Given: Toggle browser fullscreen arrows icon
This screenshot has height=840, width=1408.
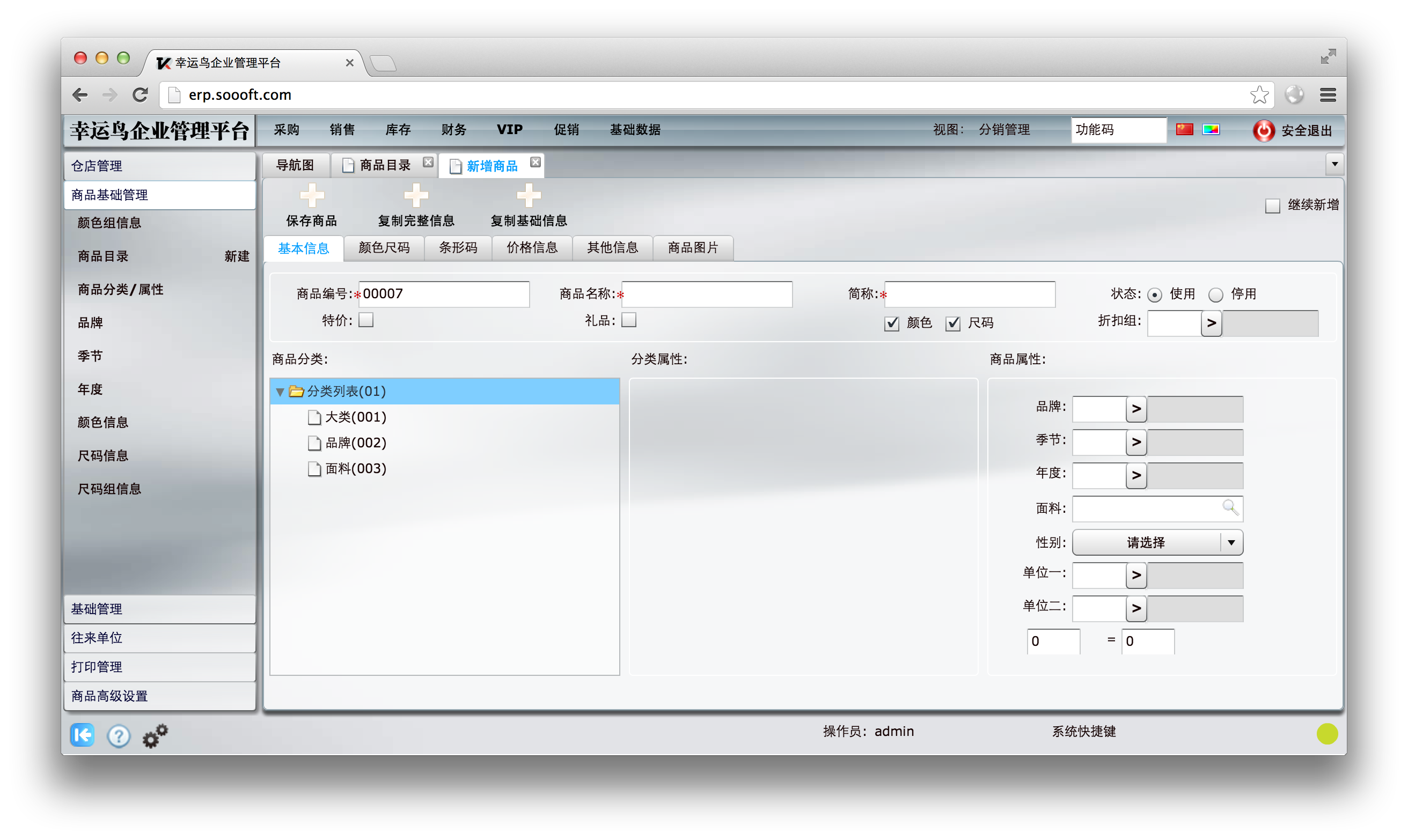Looking at the screenshot, I should pos(1328,56).
